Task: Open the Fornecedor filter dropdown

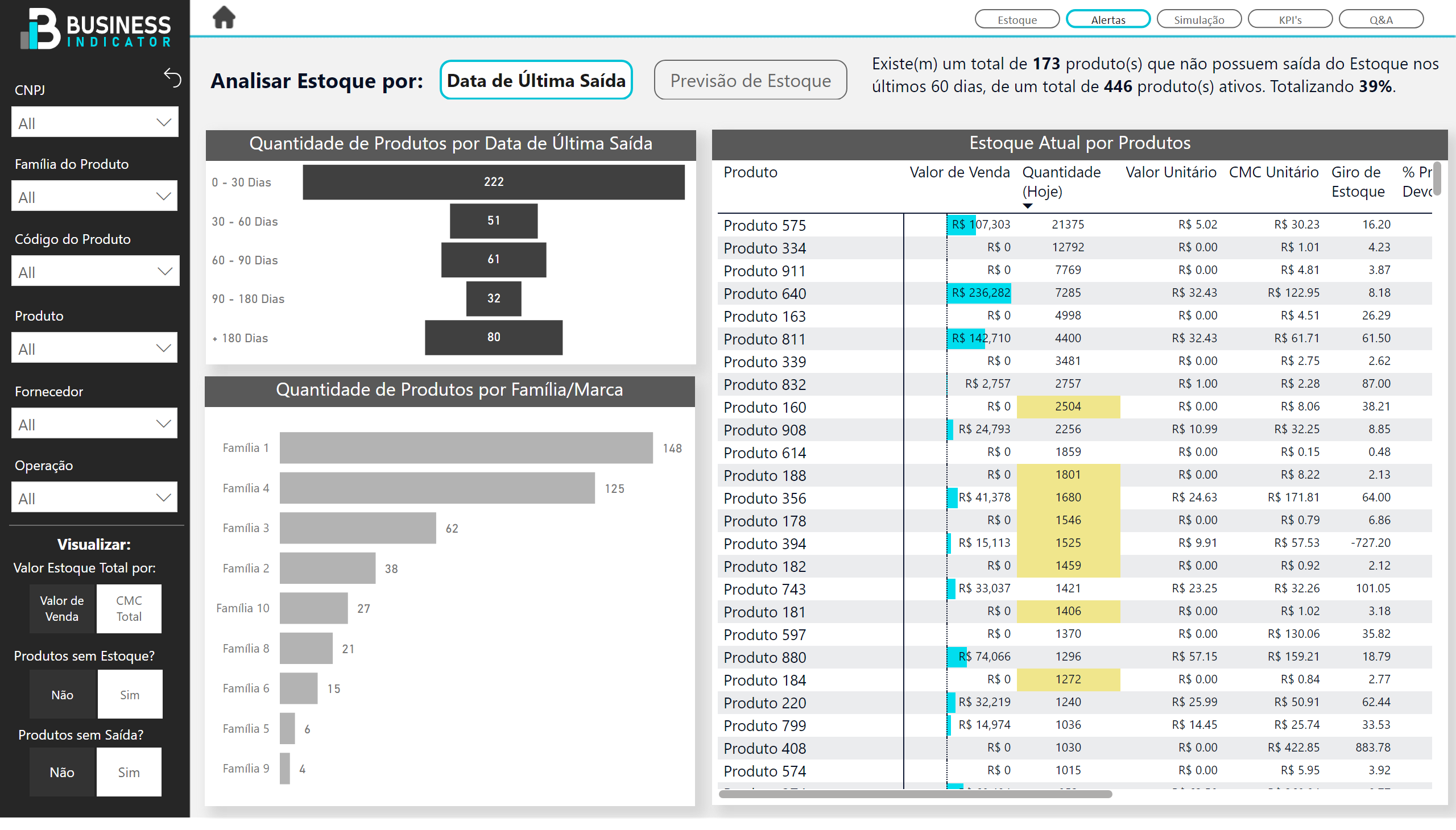Action: [x=94, y=424]
